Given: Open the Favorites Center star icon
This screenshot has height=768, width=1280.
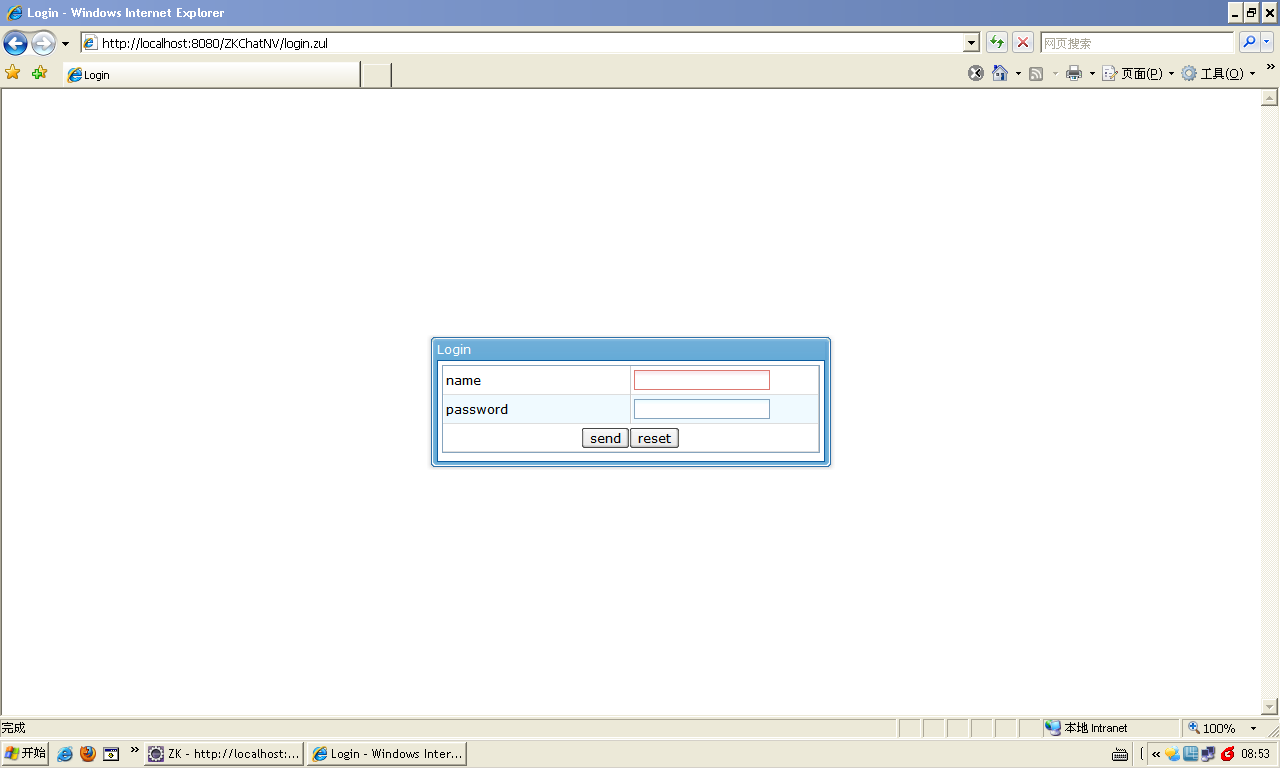Looking at the screenshot, I should [x=13, y=73].
